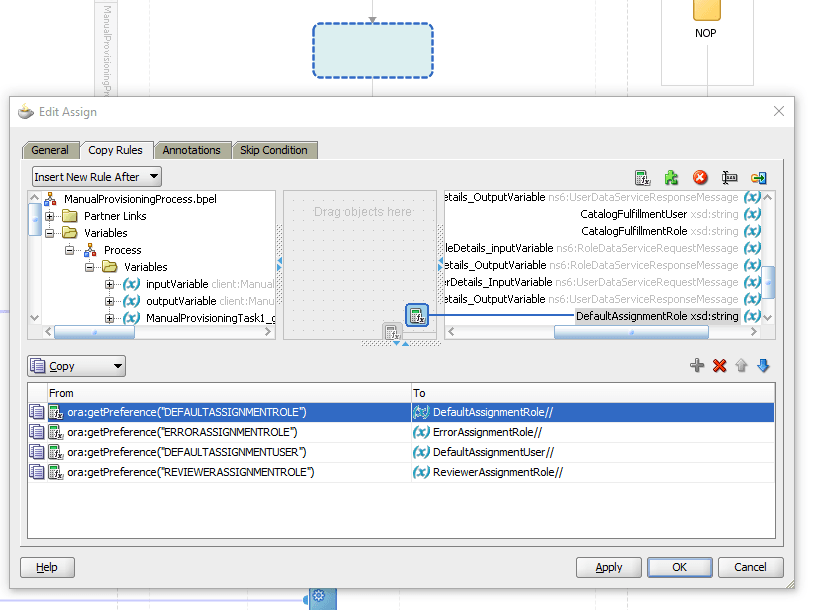Click the Expression calculator toolbar icon
The height and width of the screenshot is (610, 817).
[x=643, y=177]
